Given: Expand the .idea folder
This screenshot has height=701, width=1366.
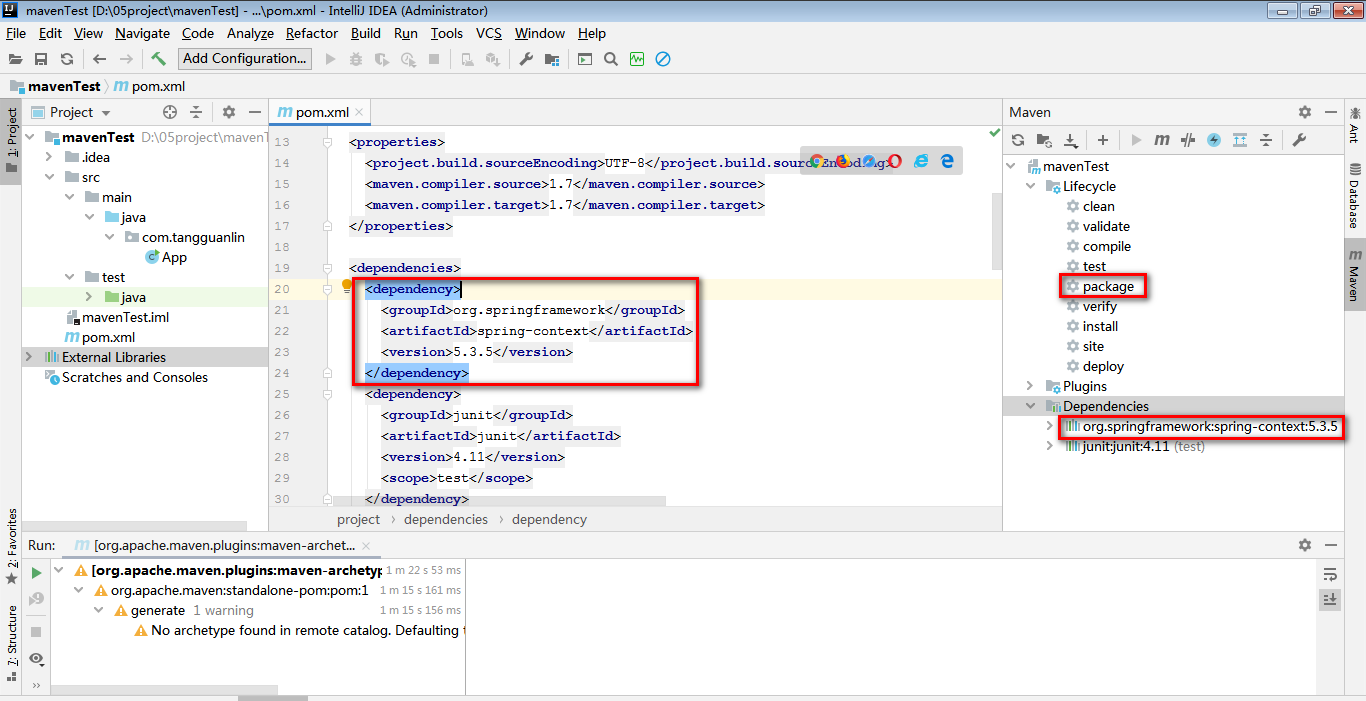Looking at the screenshot, I should [49, 157].
